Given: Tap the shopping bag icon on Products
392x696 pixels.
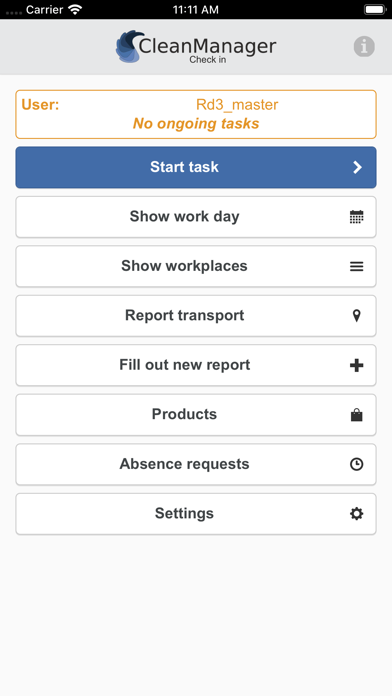Looking at the screenshot, I should (x=356, y=415).
